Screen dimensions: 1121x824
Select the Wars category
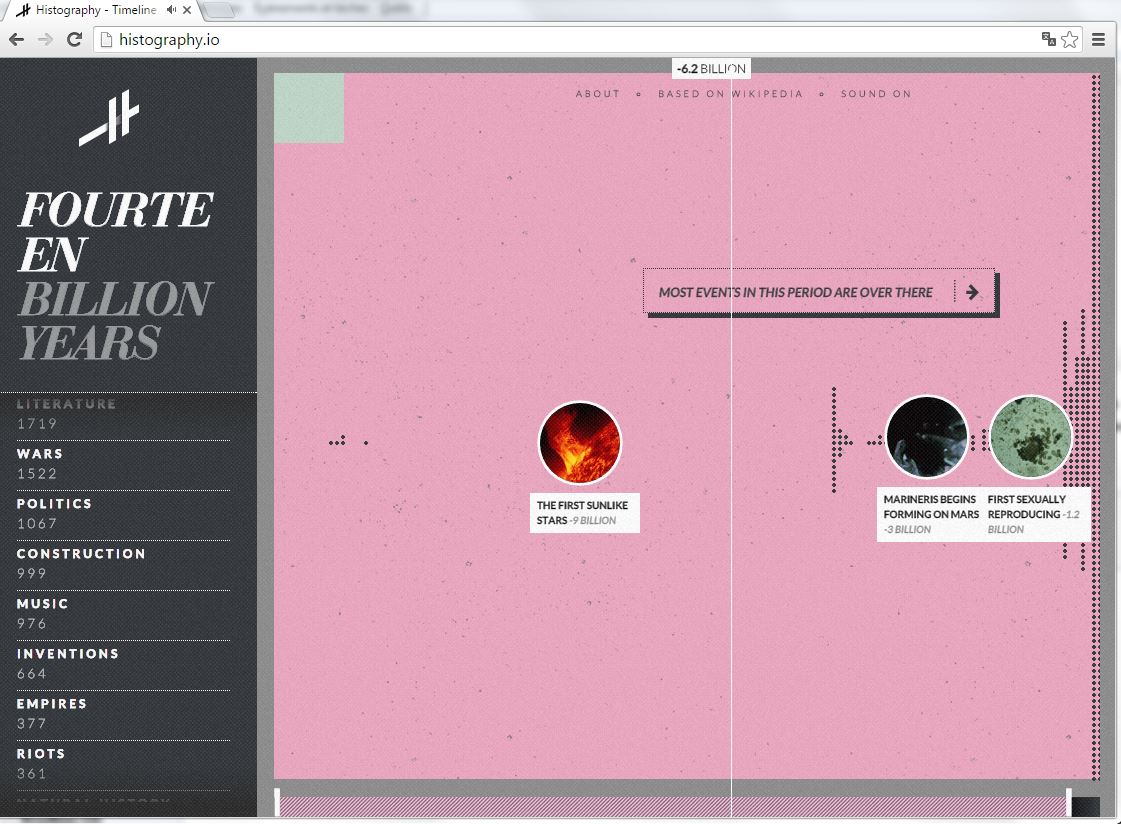point(40,454)
